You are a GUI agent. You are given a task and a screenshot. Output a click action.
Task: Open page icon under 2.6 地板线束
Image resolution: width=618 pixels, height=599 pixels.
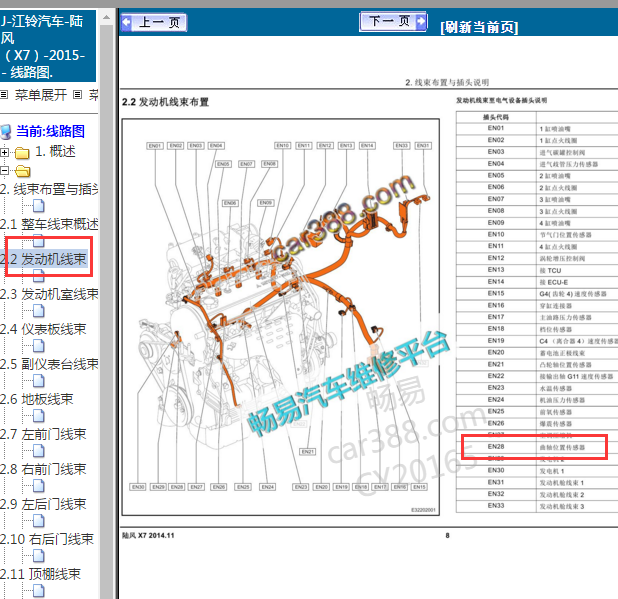39,417
